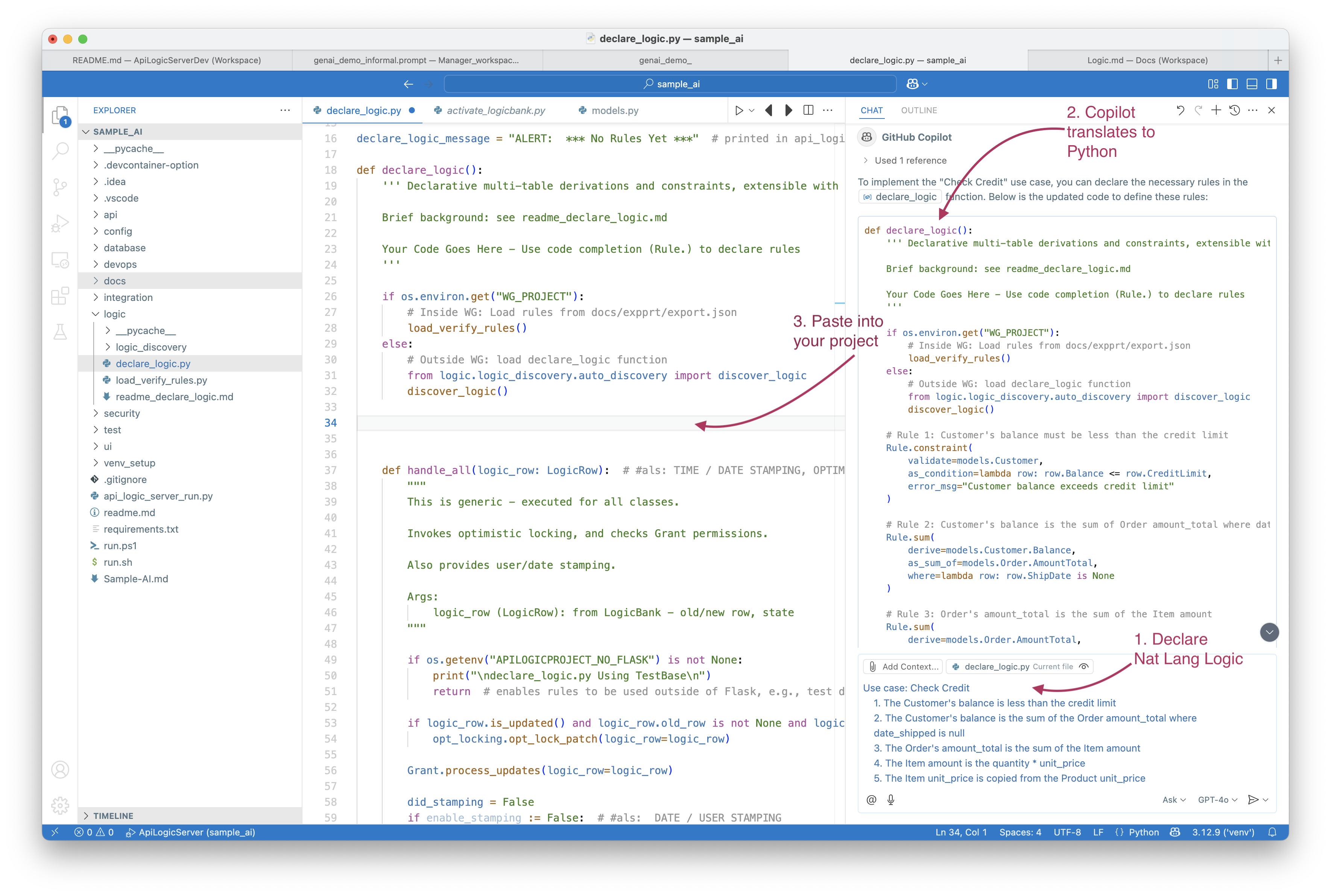1331x896 pixels.
Task: Expand Used 1 reference in chat
Action: 905,161
